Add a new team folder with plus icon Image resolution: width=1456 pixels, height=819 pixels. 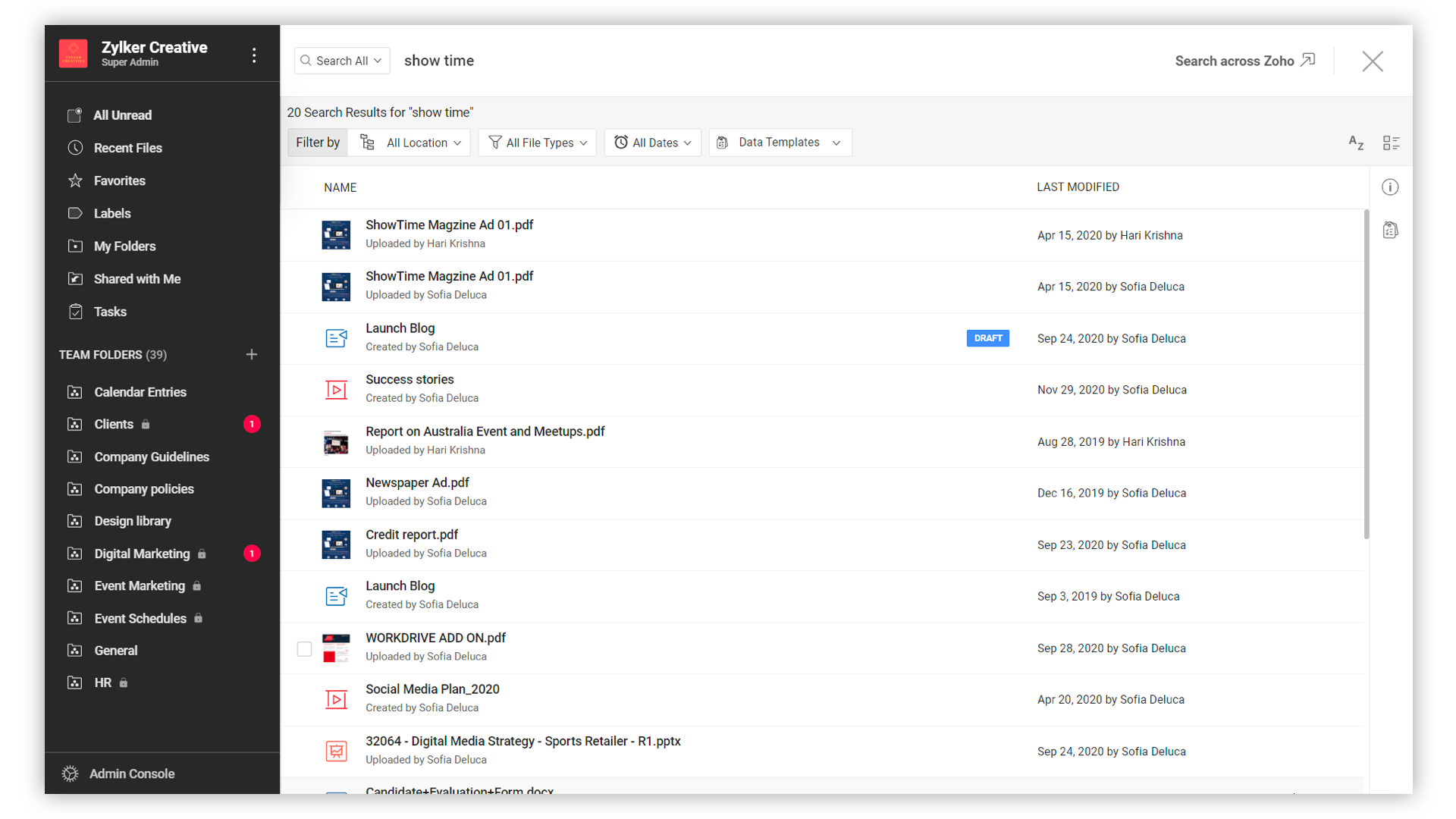[x=252, y=354]
